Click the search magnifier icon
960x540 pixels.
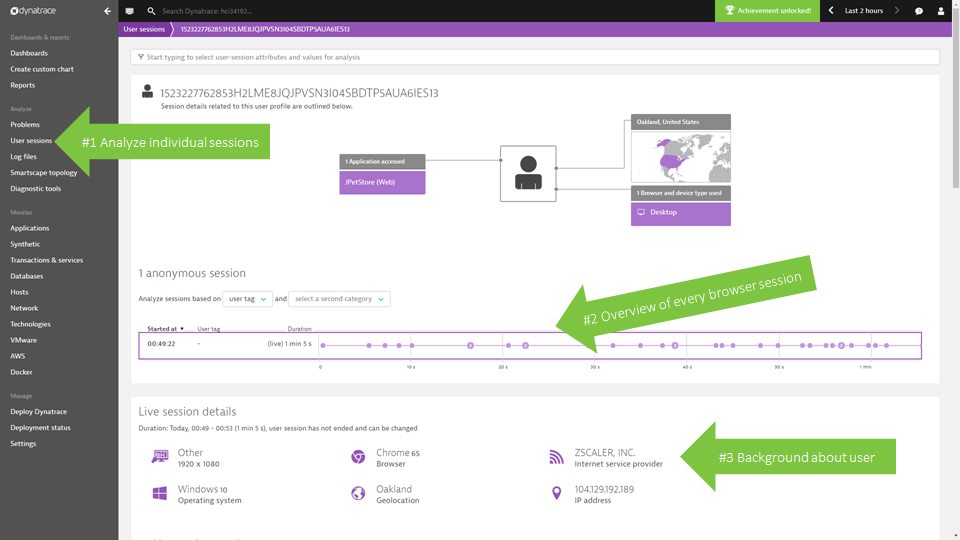pyautogui.click(x=151, y=11)
